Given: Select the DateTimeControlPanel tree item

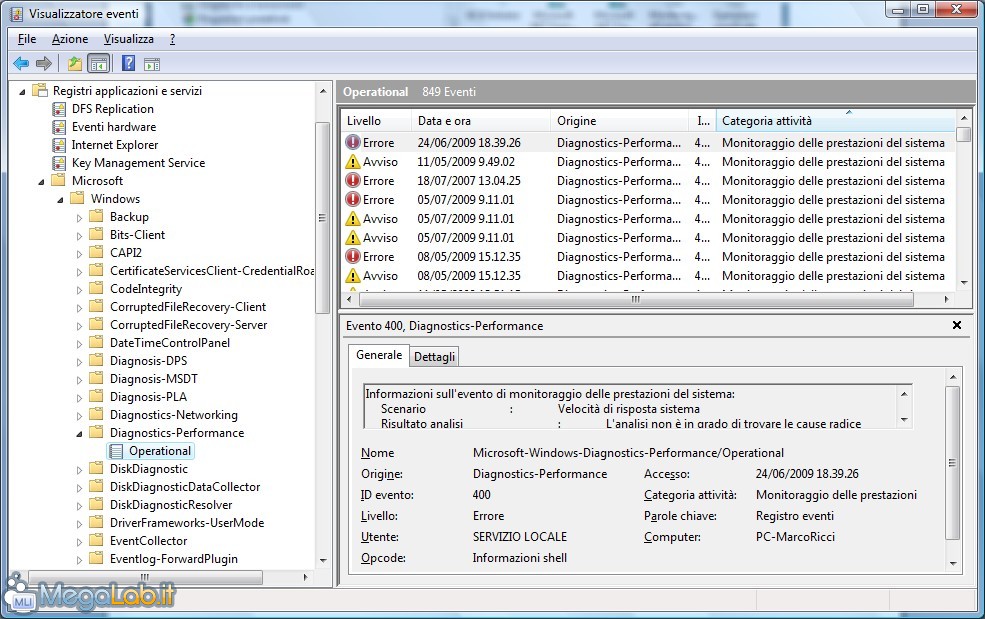Looking at the screenshot, I should (x=170, y=343).
